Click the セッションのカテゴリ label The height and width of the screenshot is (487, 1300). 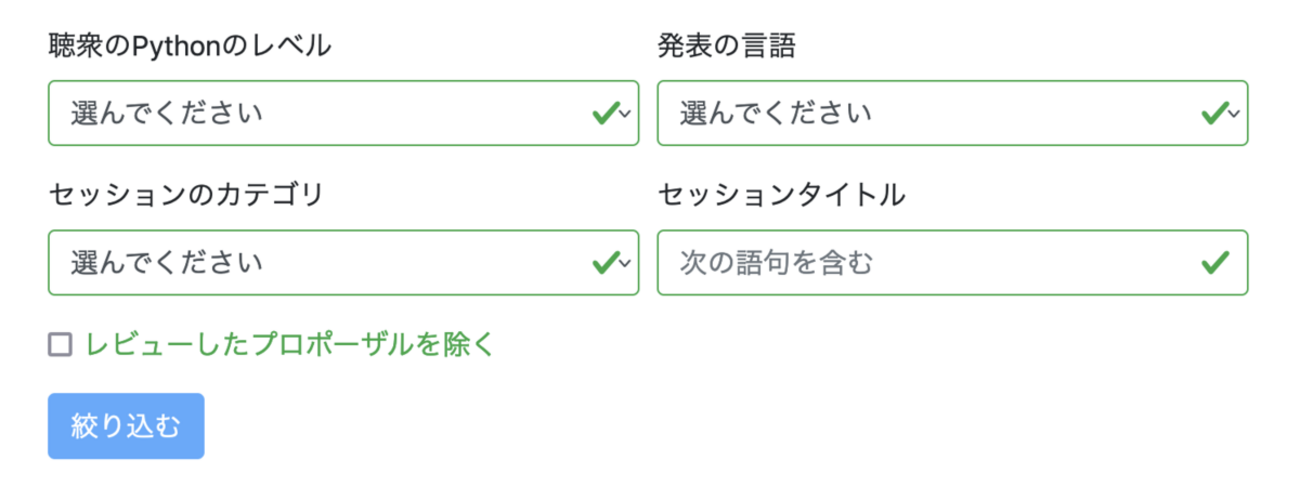click(186, 195)
